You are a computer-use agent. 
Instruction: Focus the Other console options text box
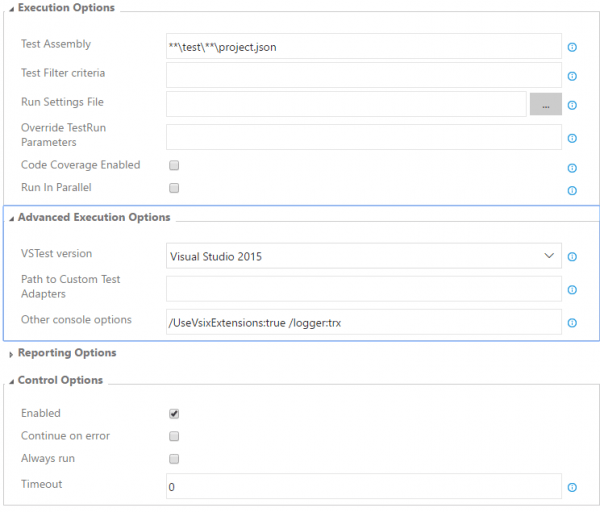point(363,321)
